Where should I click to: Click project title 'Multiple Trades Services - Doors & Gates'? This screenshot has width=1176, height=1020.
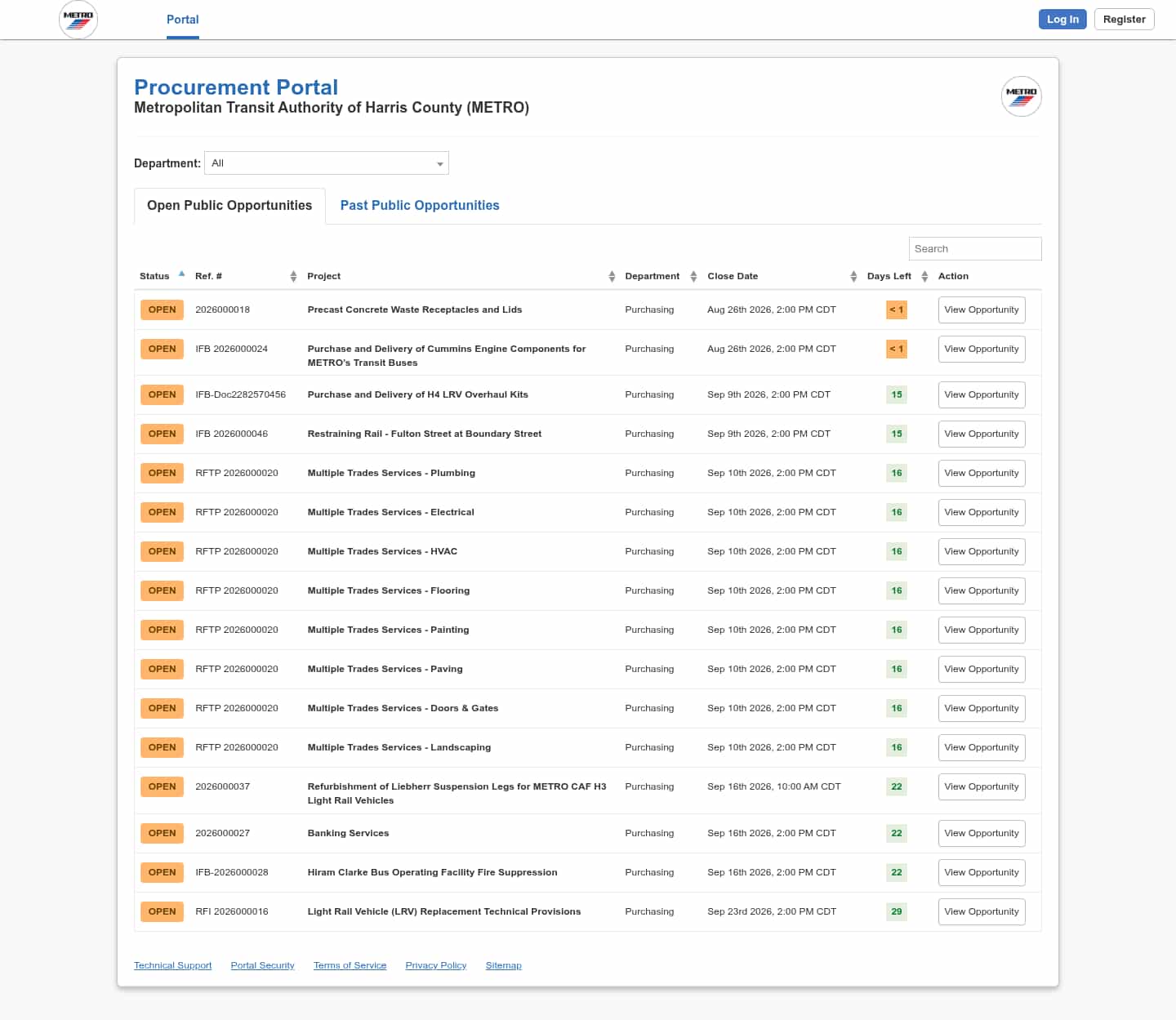(x=403, y=709)
